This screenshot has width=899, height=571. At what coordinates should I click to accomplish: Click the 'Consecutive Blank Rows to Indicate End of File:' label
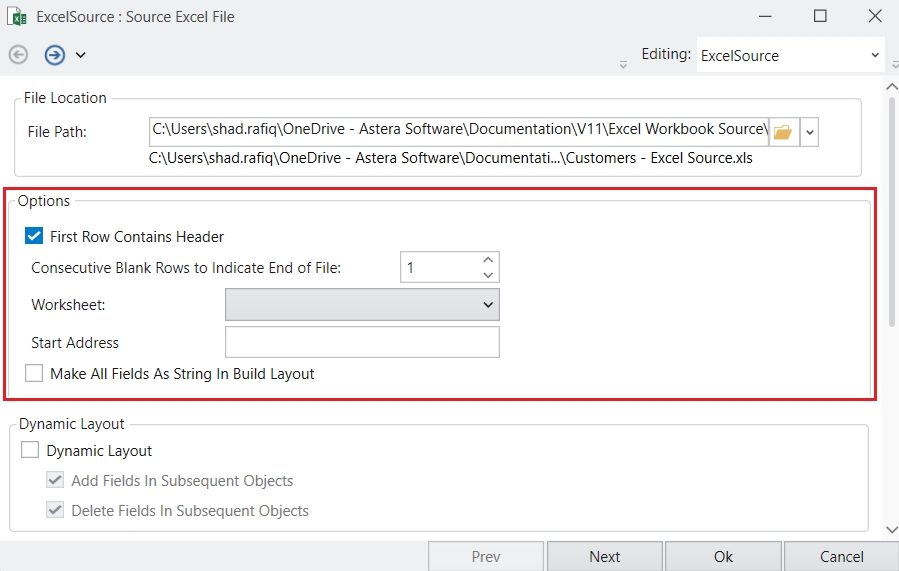[x=186, y=268]
